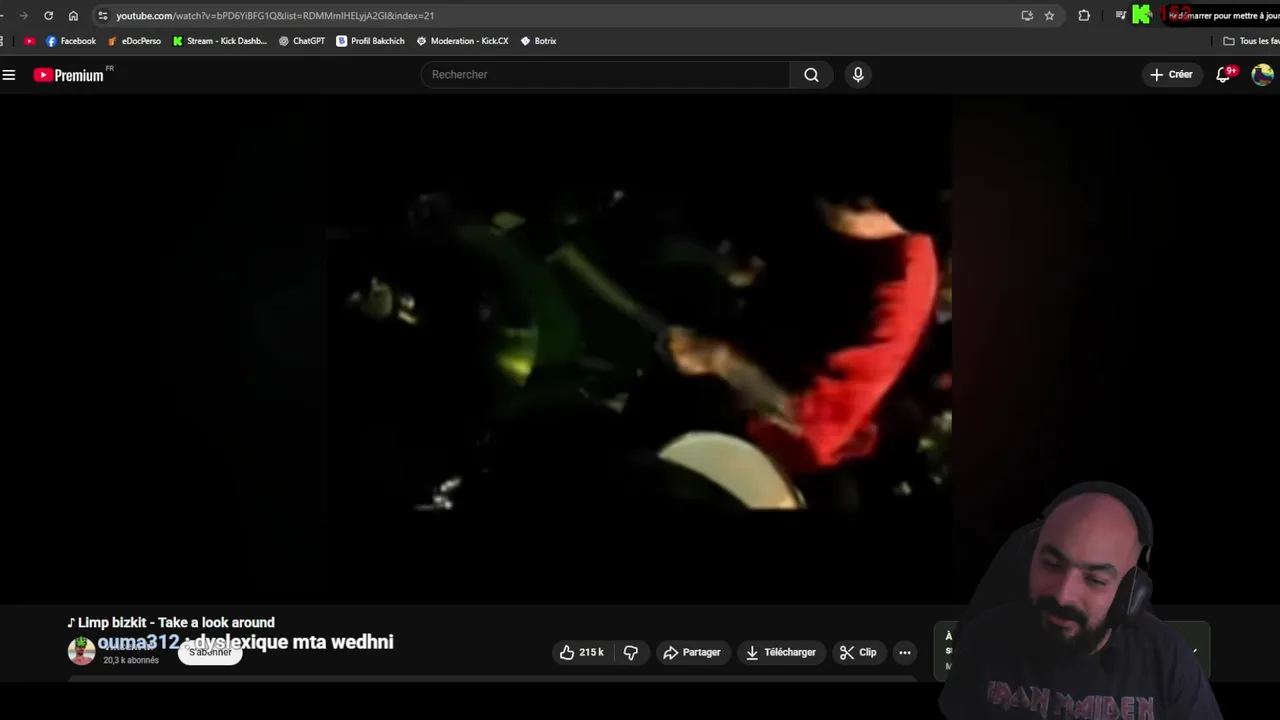Click the Rechercher search field
This screenshot has height=720, width=1280.
pyautogui.click(x=605, y=75)
